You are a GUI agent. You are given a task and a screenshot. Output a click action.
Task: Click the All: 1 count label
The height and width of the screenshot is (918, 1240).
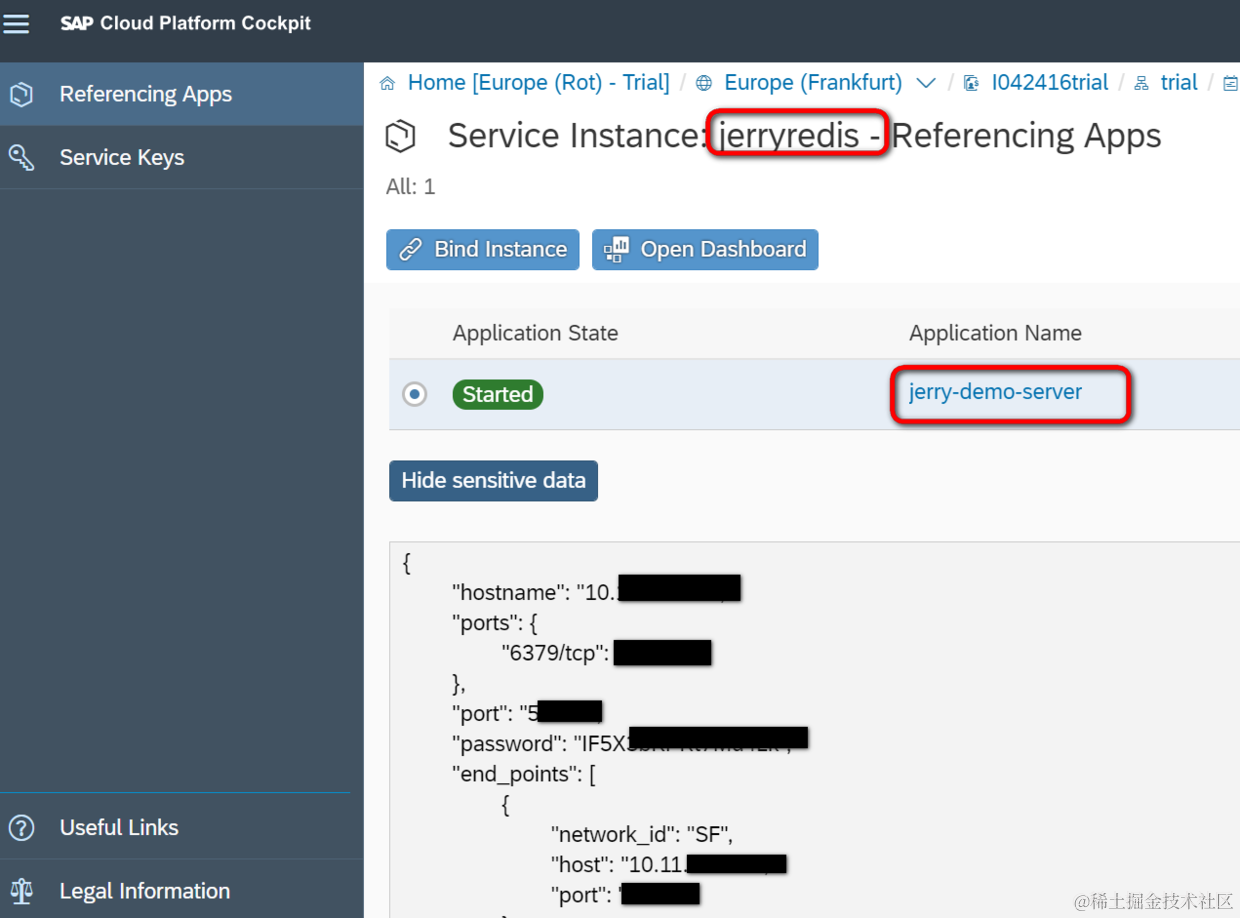411,187
